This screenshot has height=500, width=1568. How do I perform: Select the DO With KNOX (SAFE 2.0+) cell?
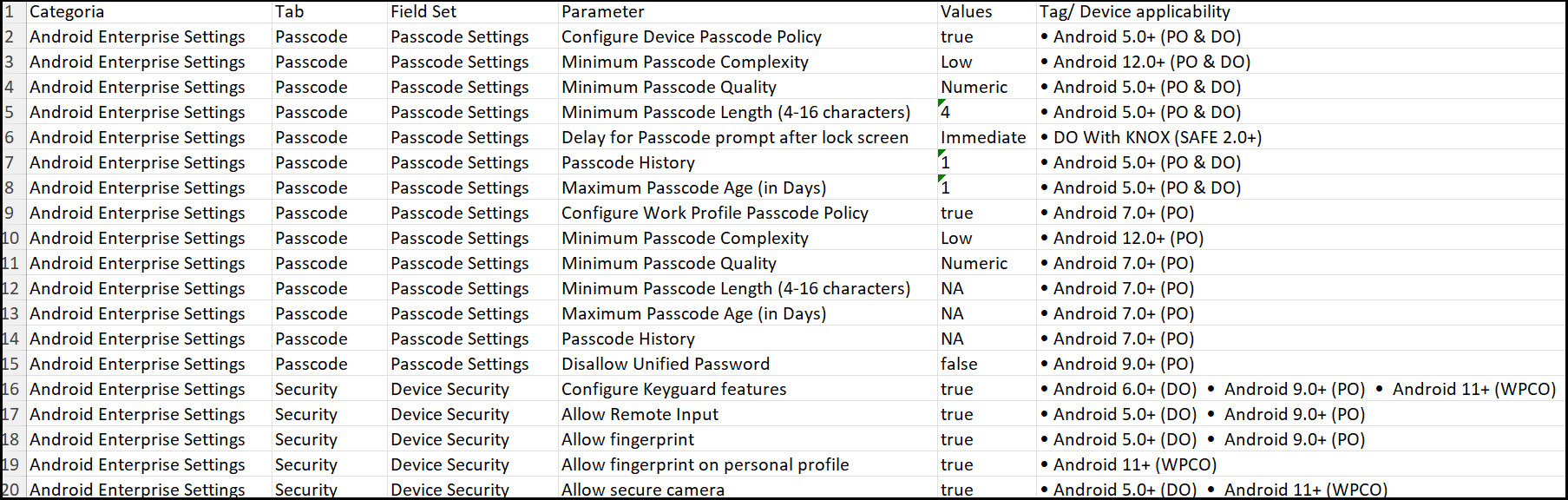pos(1302,137)
